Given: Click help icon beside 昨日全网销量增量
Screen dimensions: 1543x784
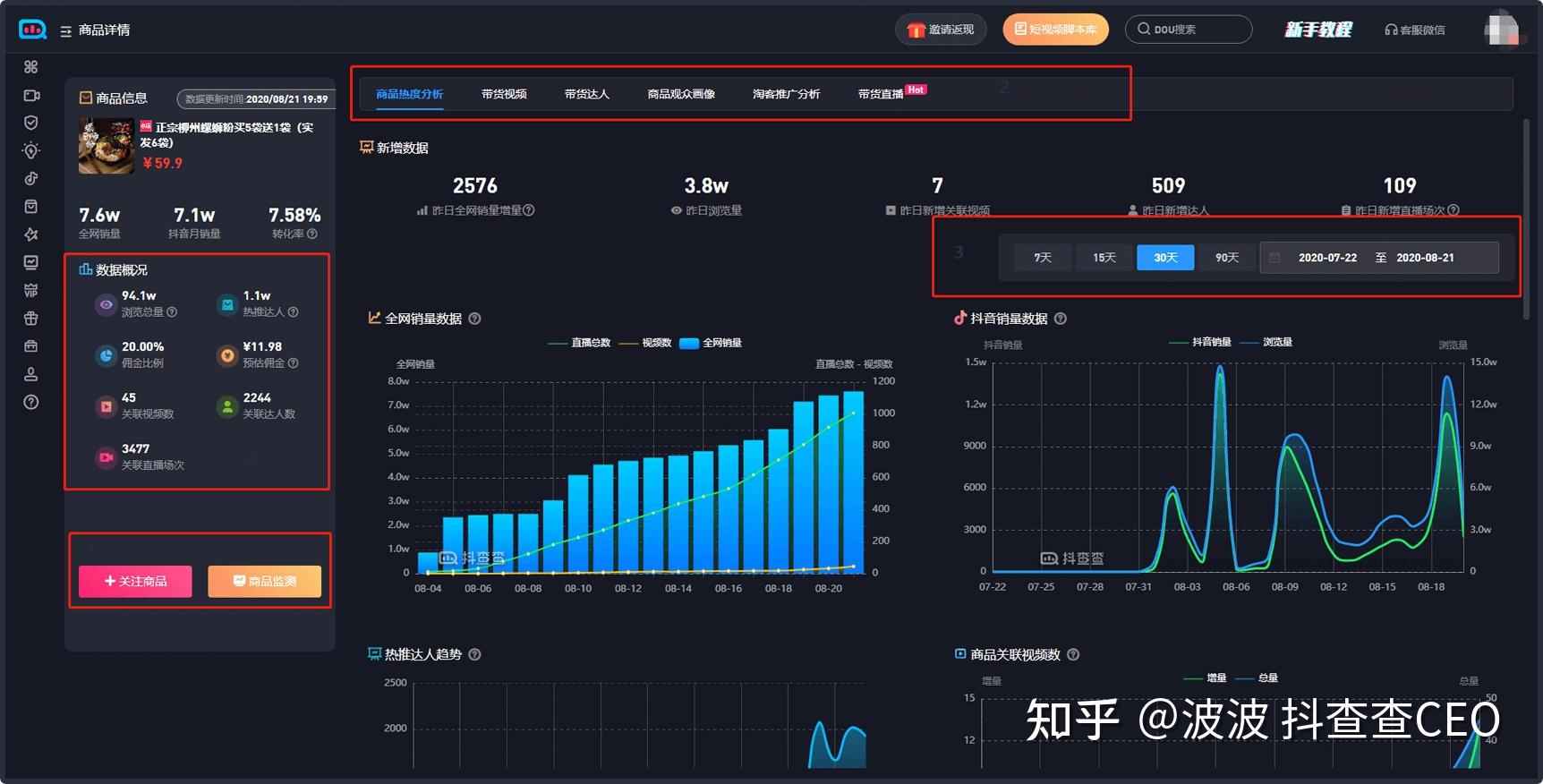Looking at the screenshot, I should pyautogui.click(x=529, y=210).
